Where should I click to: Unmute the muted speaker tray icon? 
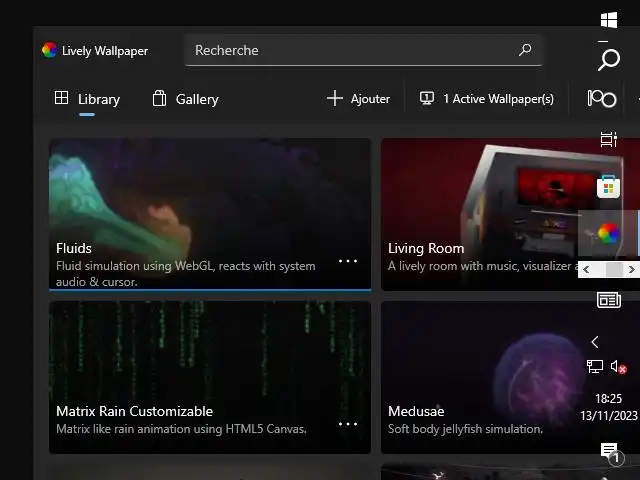click(618, 367)
